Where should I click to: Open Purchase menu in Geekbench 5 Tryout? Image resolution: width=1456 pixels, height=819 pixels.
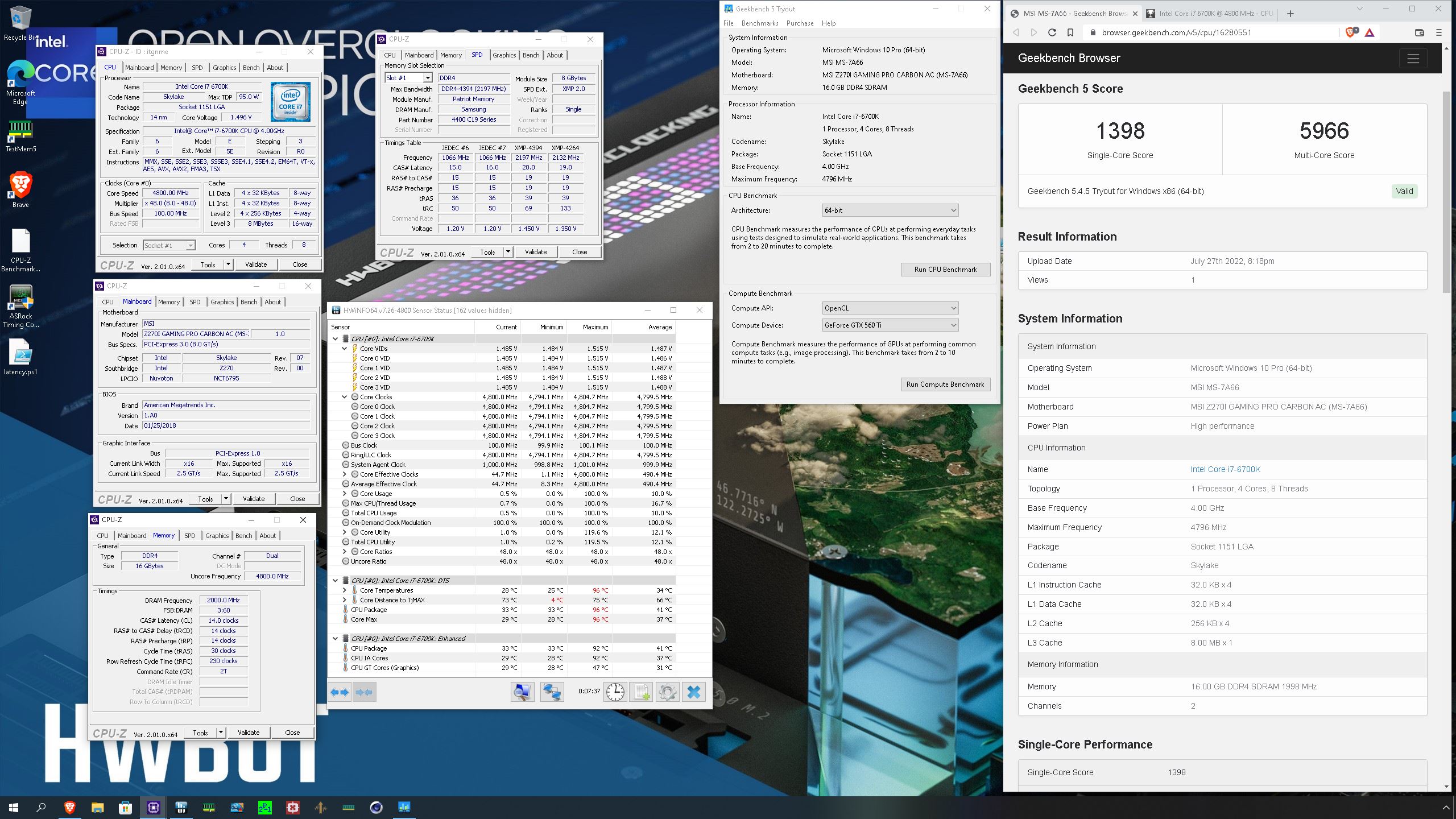pyautogui.click(x=800, y=23)
